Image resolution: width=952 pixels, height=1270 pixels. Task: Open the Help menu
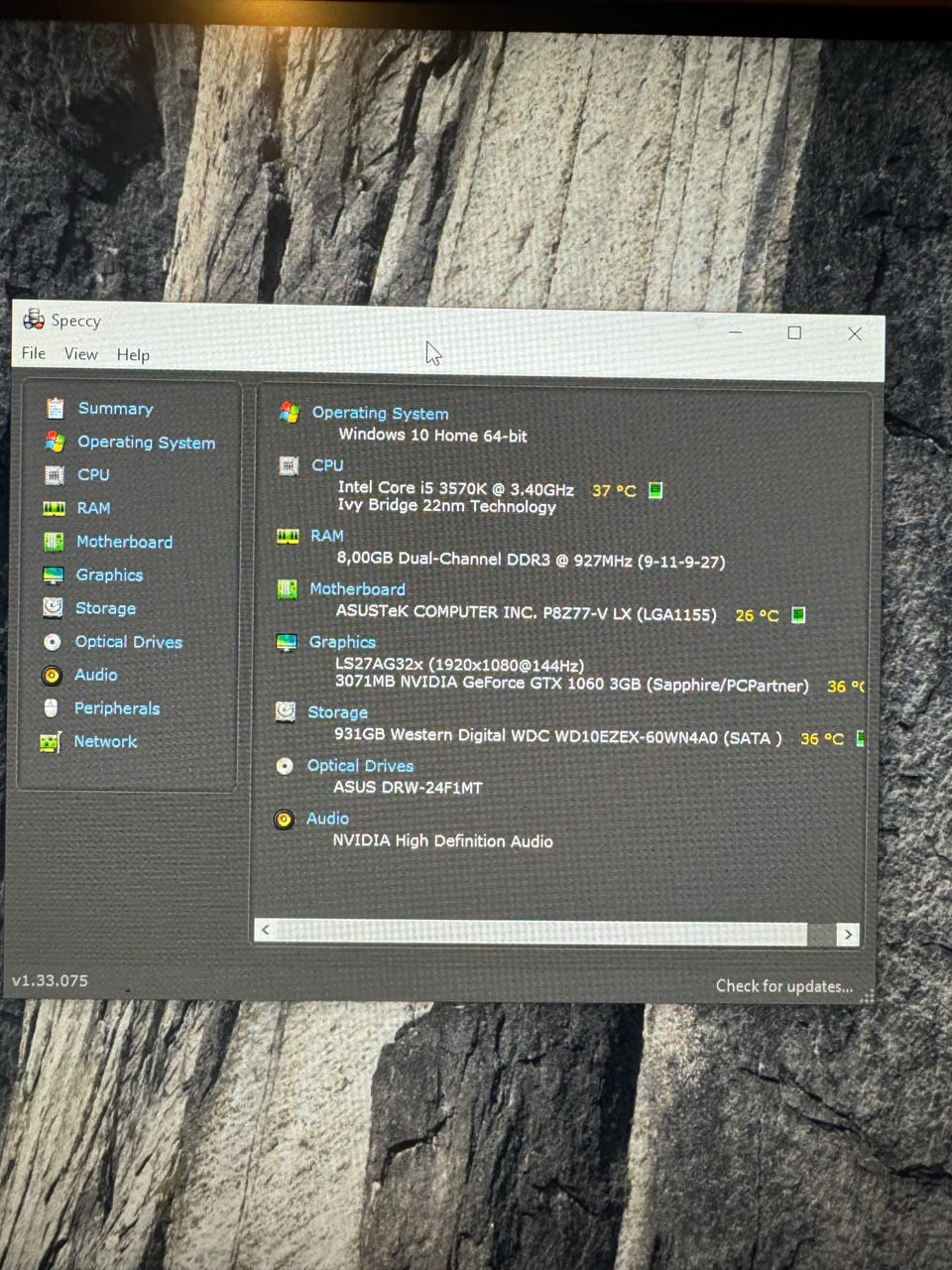133,355
